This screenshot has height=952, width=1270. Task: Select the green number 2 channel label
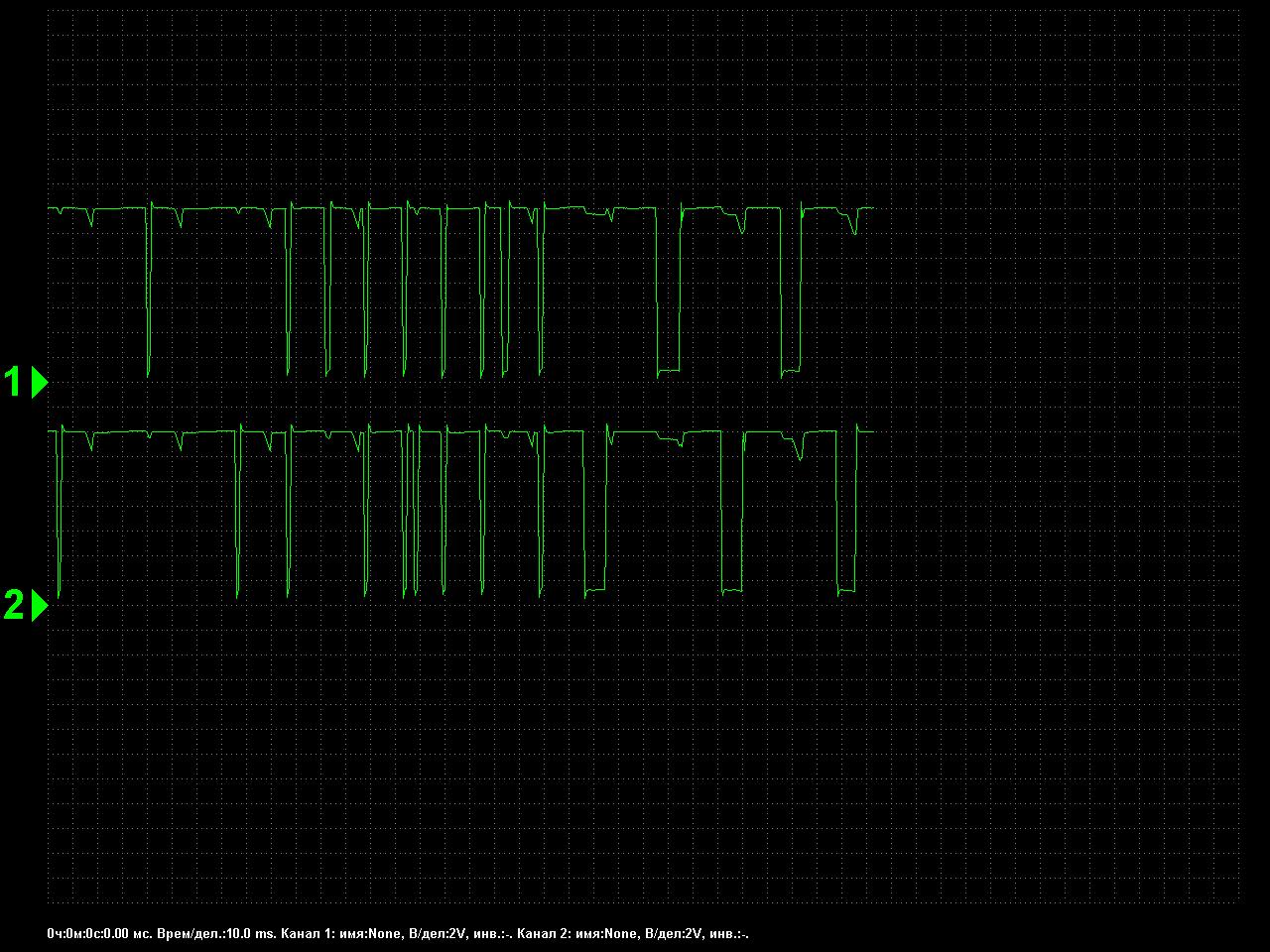14,605
